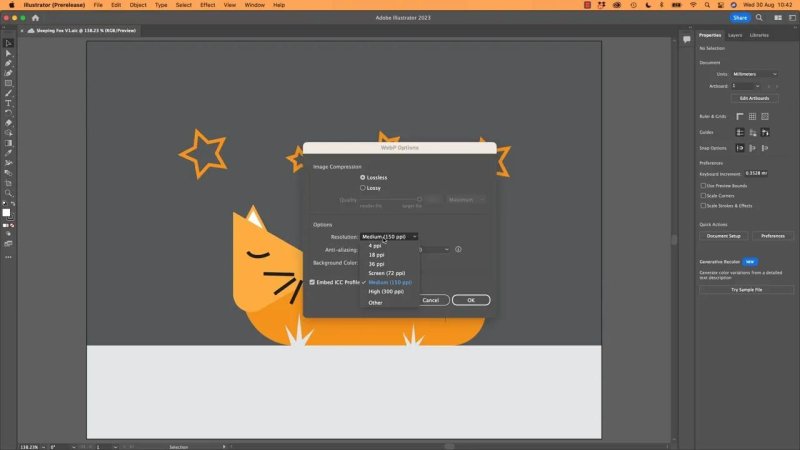Enable Scale Strokes & Effects checkbox

pos(703,206)
